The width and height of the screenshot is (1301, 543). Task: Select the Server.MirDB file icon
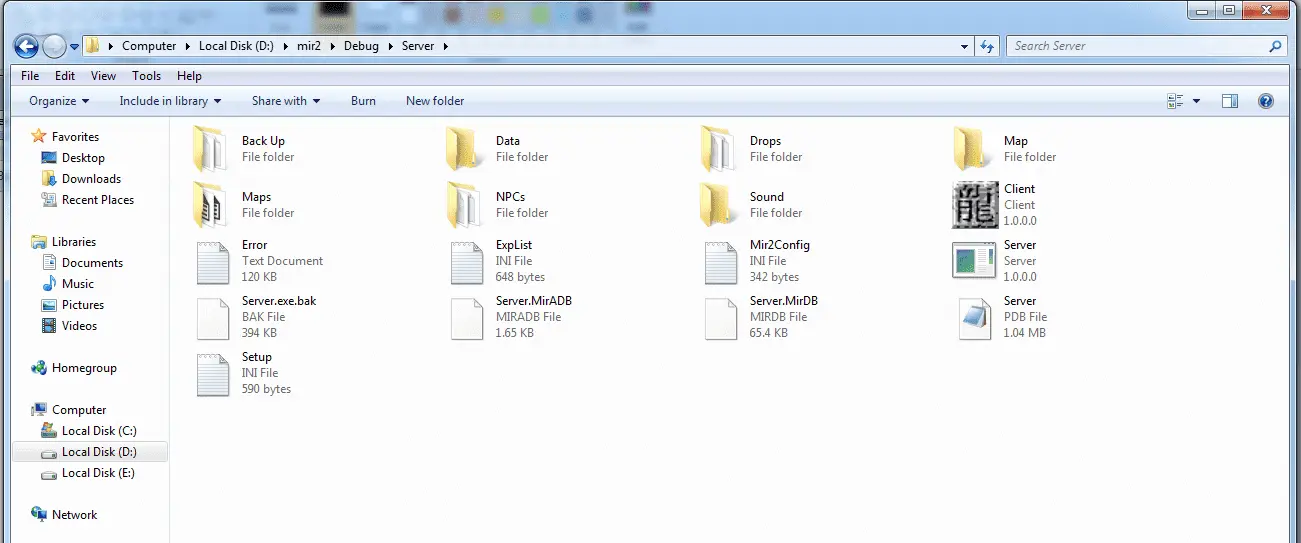coord(720,317)
